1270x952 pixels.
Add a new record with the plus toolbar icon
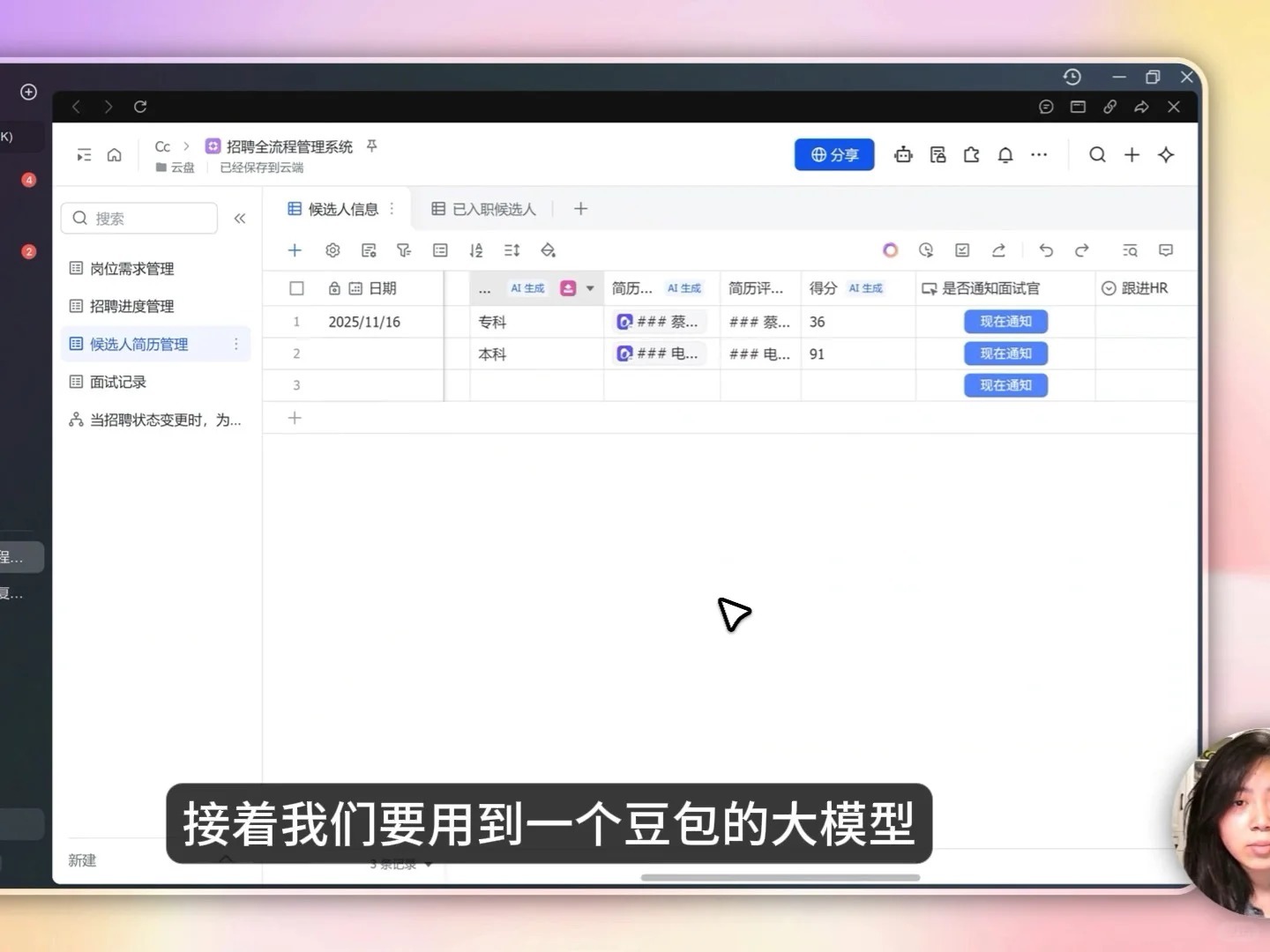tap(295, 250)
